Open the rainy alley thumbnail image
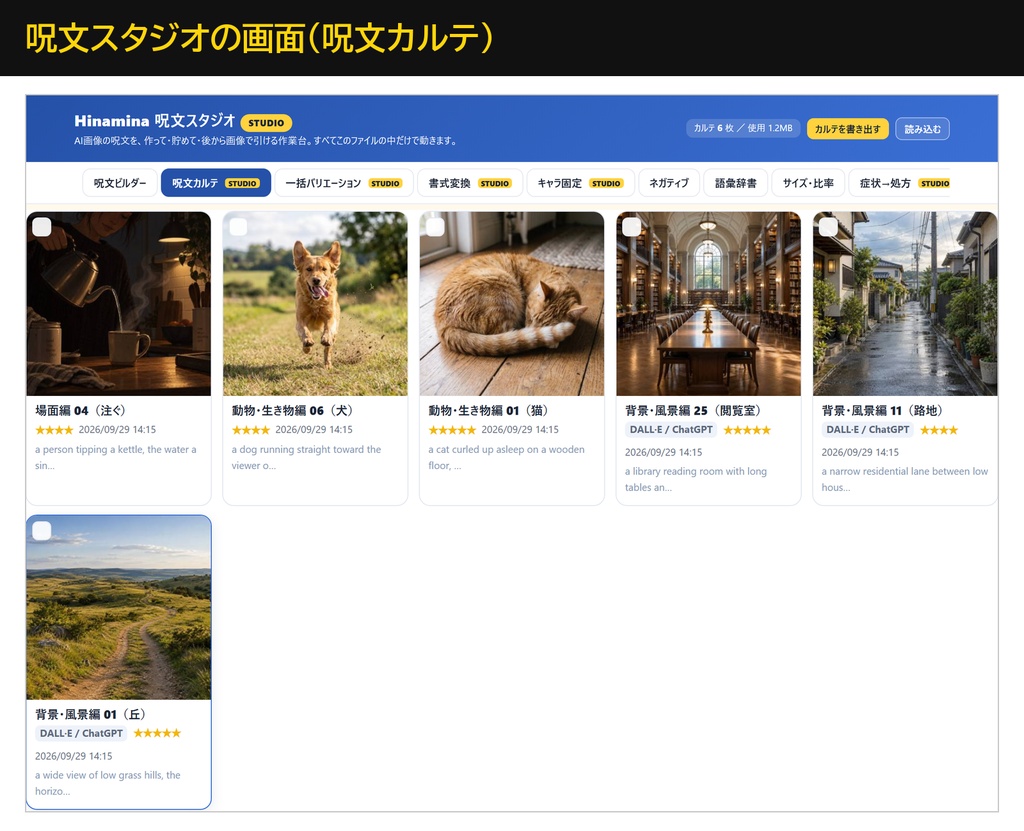This screenshot has height=831, width=1024. tap(905, 304)
